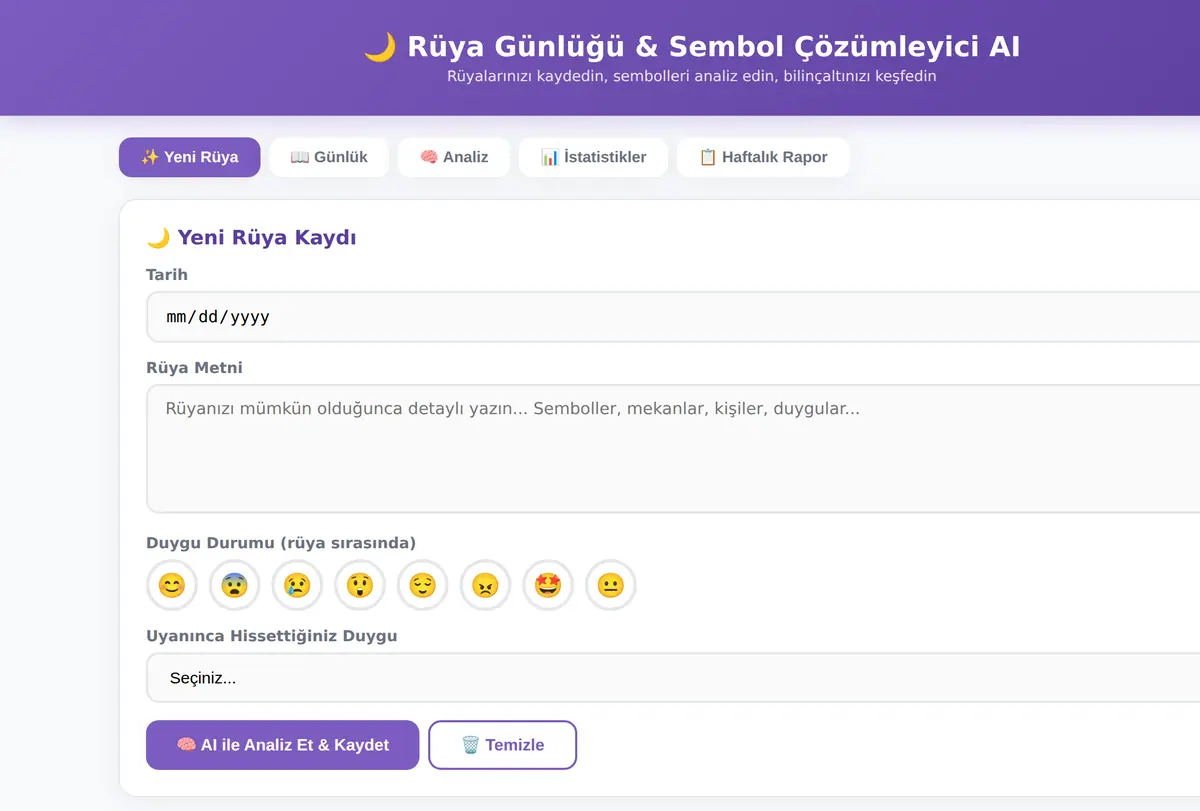
Task: Click the Rüya Metni label
Action: (x=194, y=367)
